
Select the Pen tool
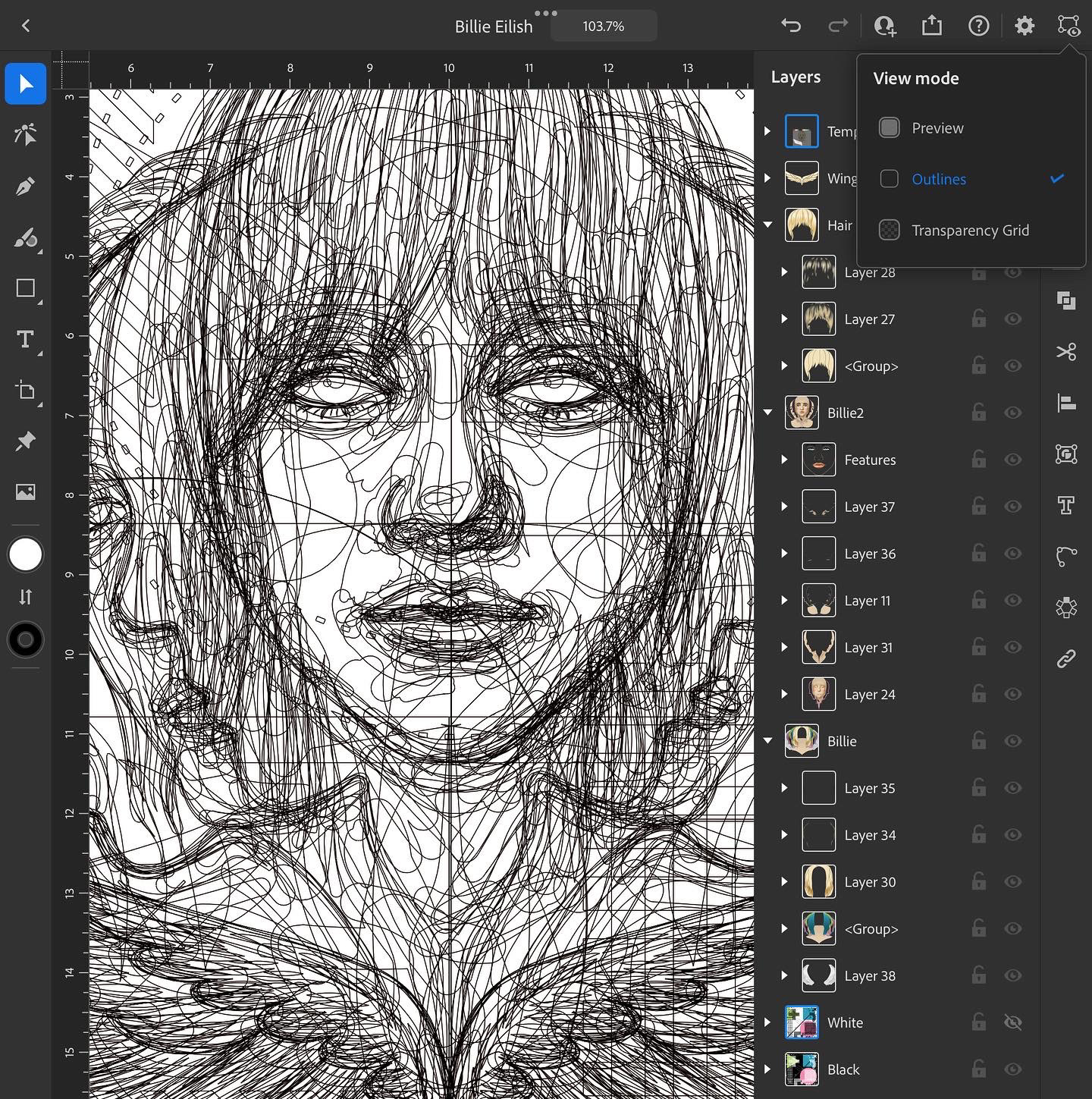coord(25,186)
